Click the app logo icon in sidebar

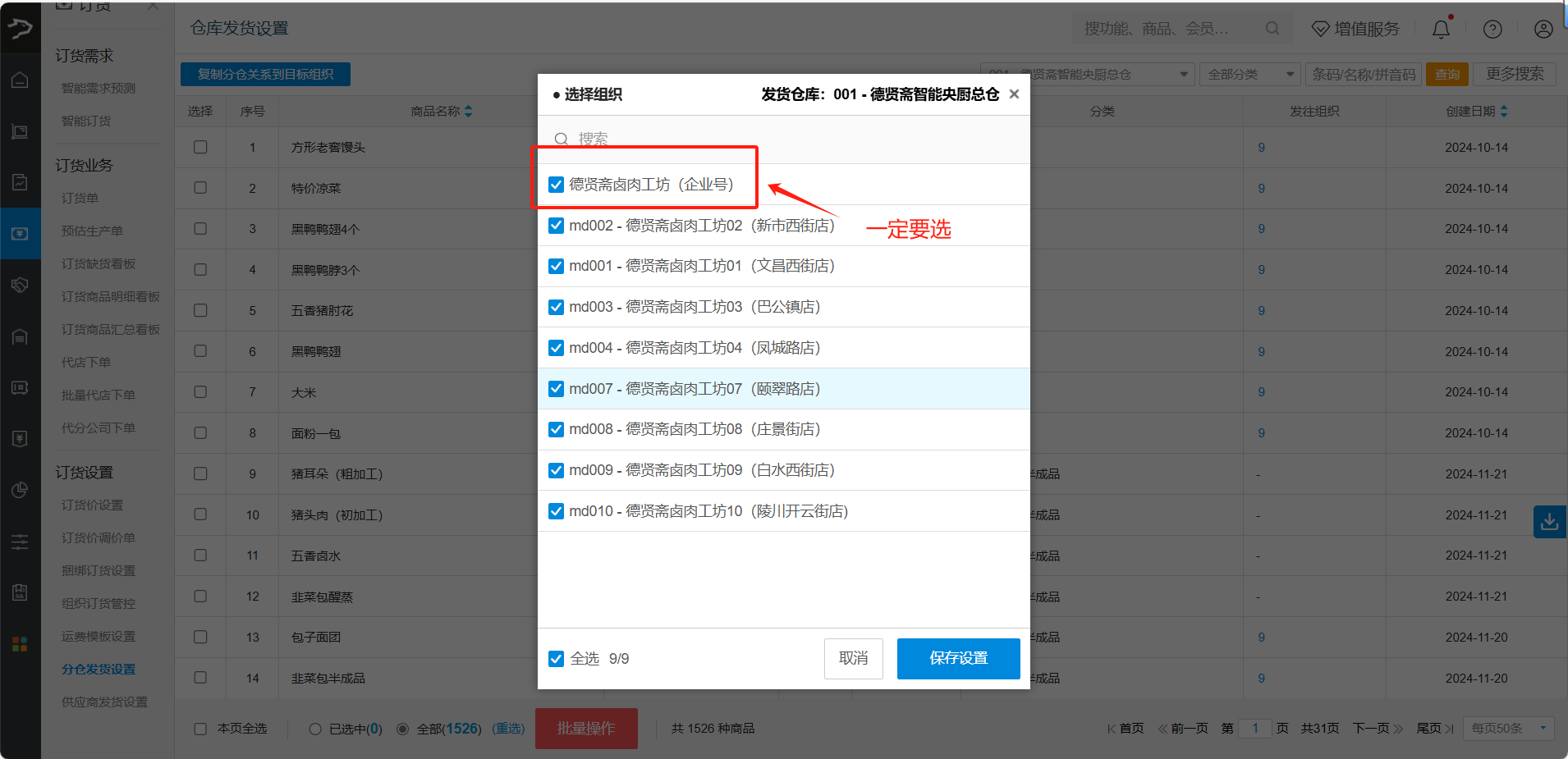tap(21, 29)
